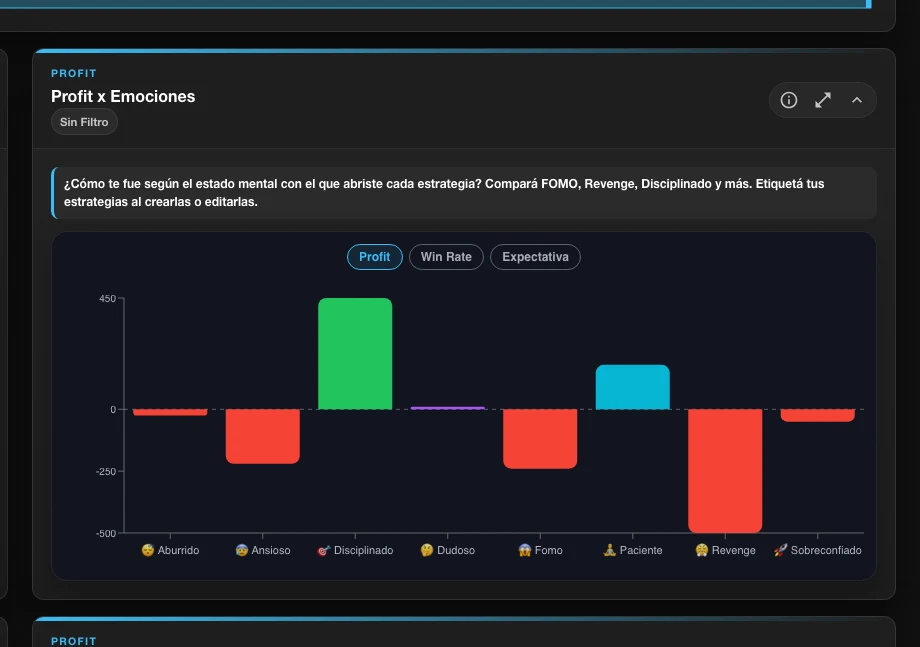Click the Paciente axis label
Viewport: 920px width, 647px height.
[x=632, y=550]
